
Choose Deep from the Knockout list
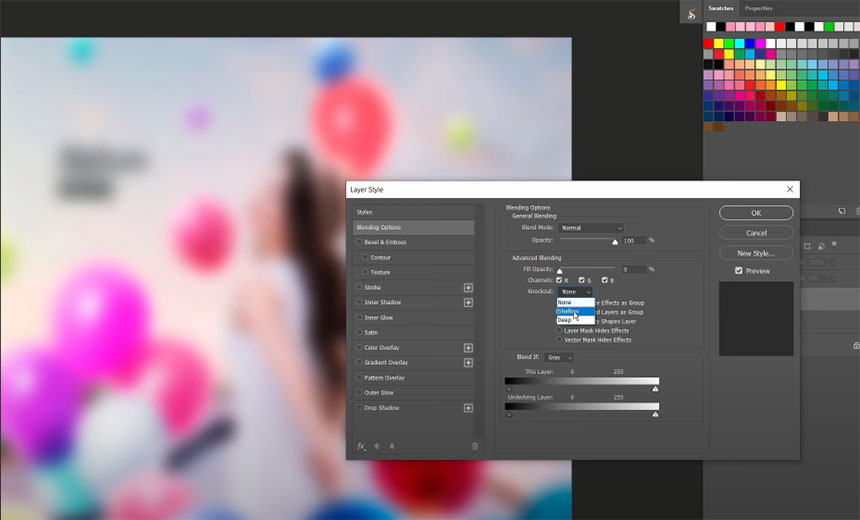(x=565, y=320)
